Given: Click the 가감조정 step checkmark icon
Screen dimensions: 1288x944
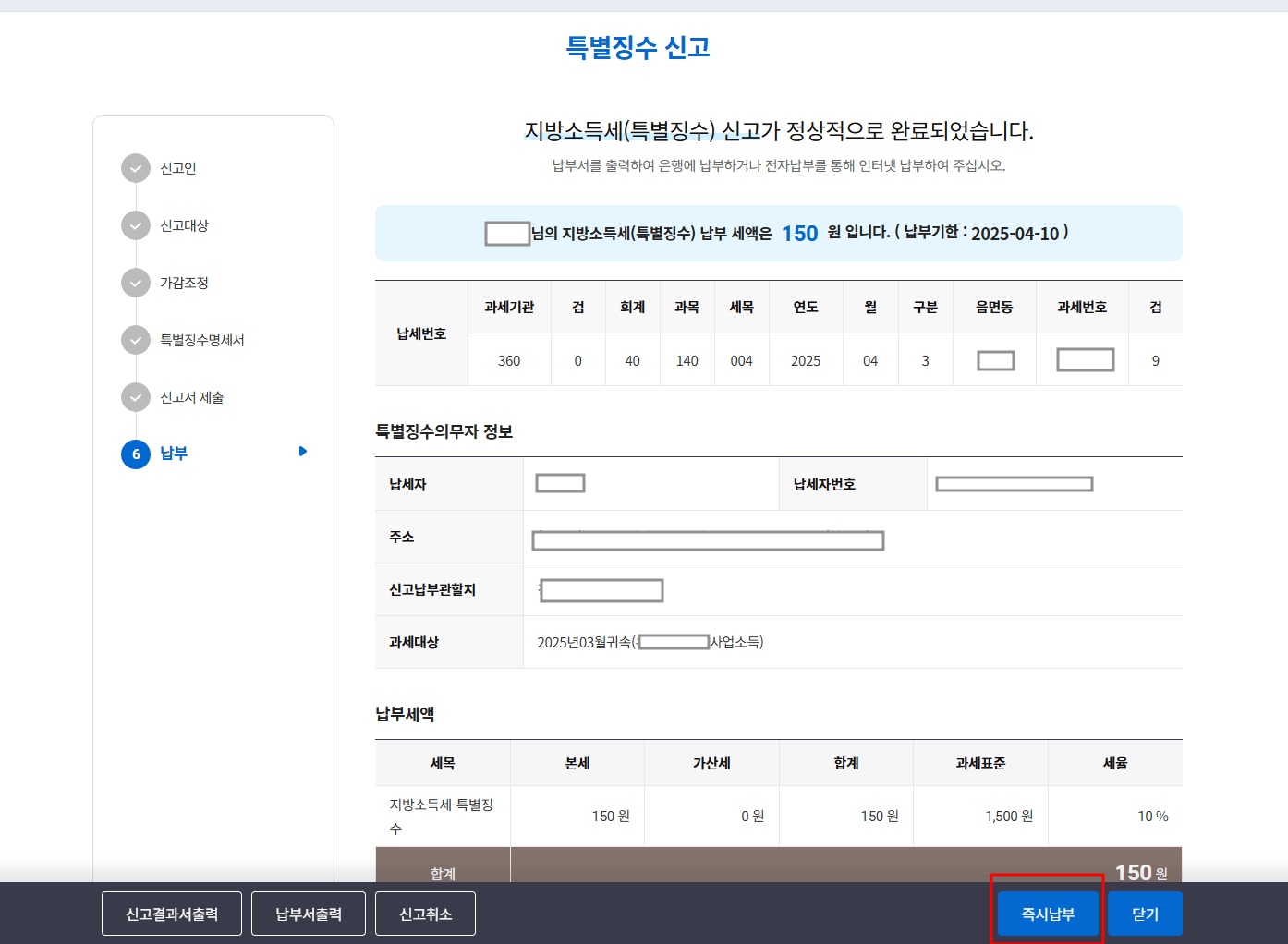Looking at the screenshot, I should [136, 283].
